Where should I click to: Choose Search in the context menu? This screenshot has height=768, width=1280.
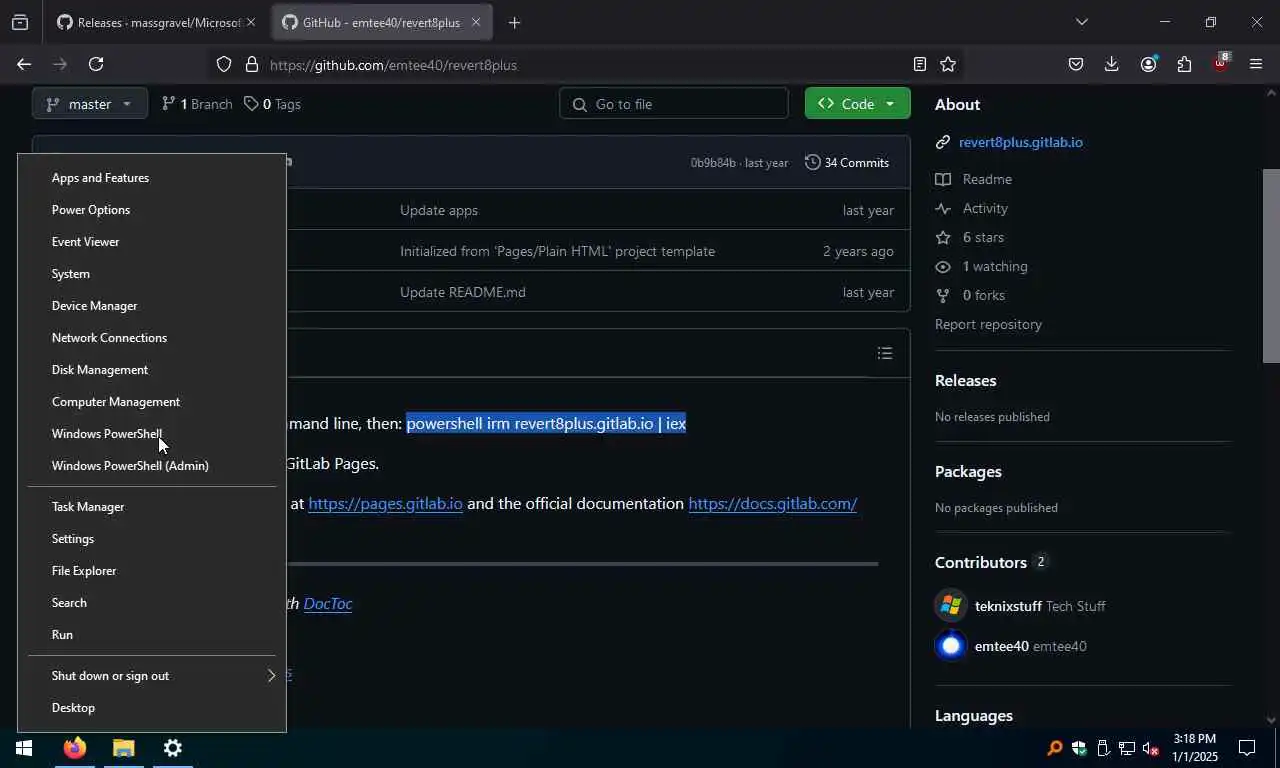(151, 603)
